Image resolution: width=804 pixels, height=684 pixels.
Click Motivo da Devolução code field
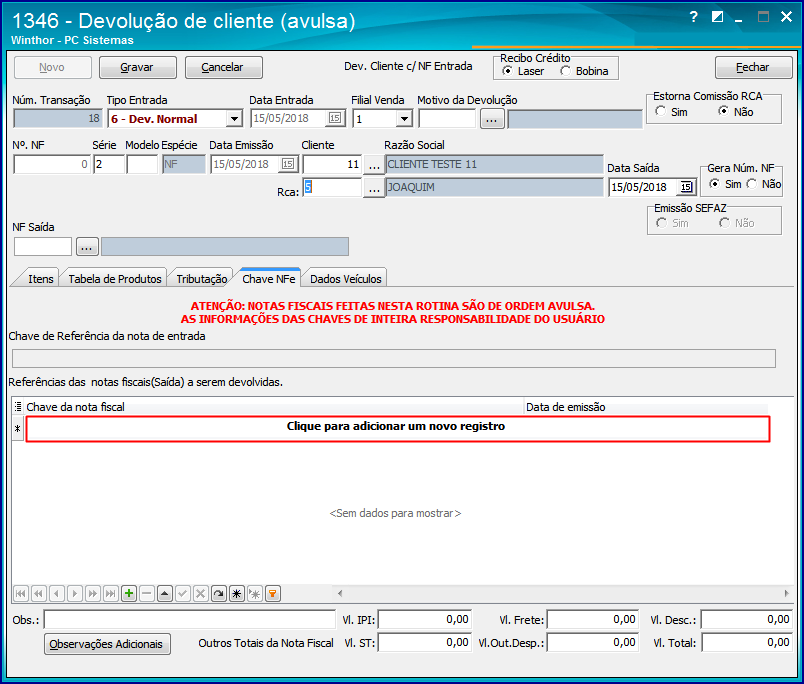tap(447, 119)
